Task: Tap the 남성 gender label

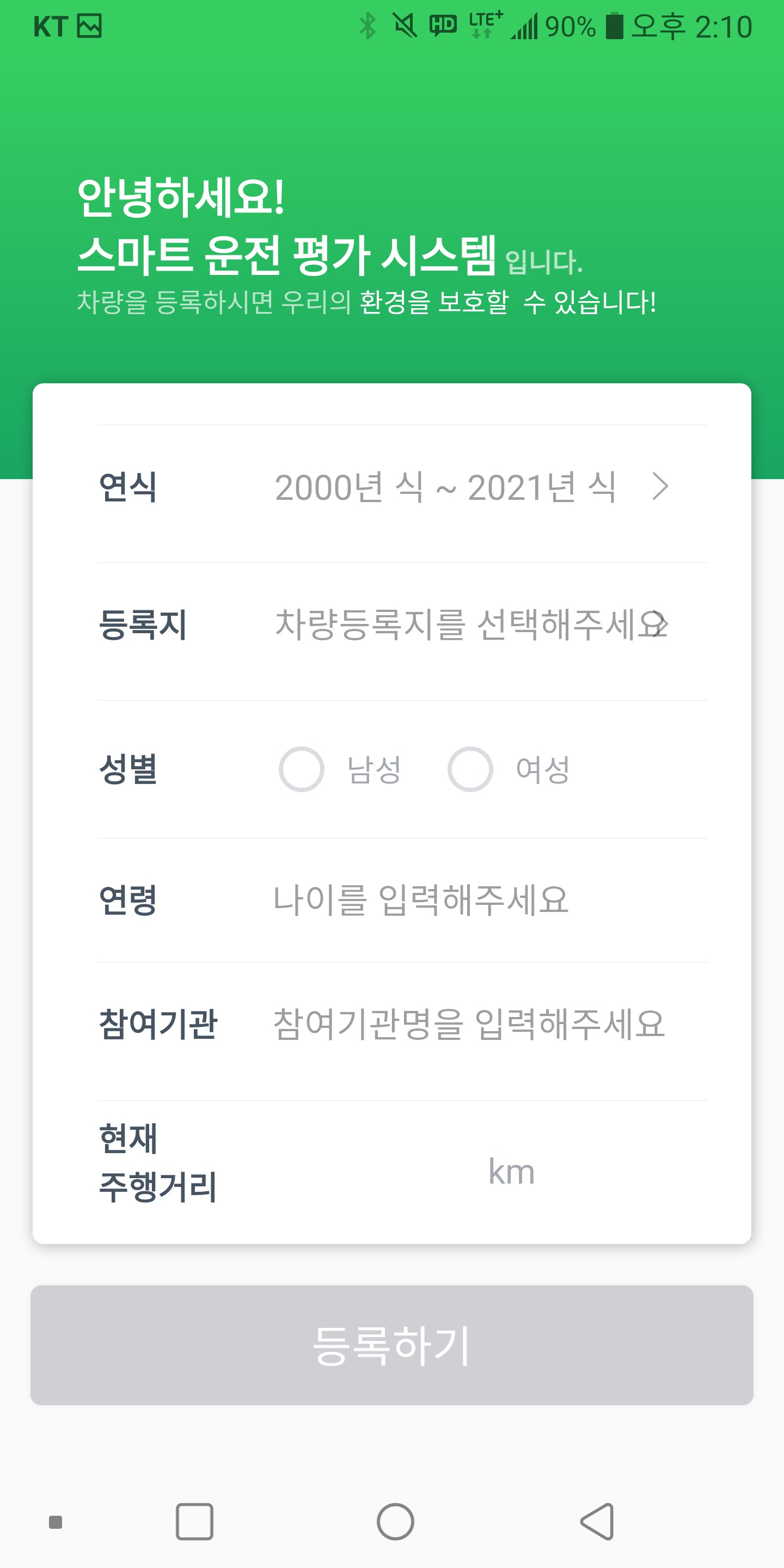Action: pos(373,769)
